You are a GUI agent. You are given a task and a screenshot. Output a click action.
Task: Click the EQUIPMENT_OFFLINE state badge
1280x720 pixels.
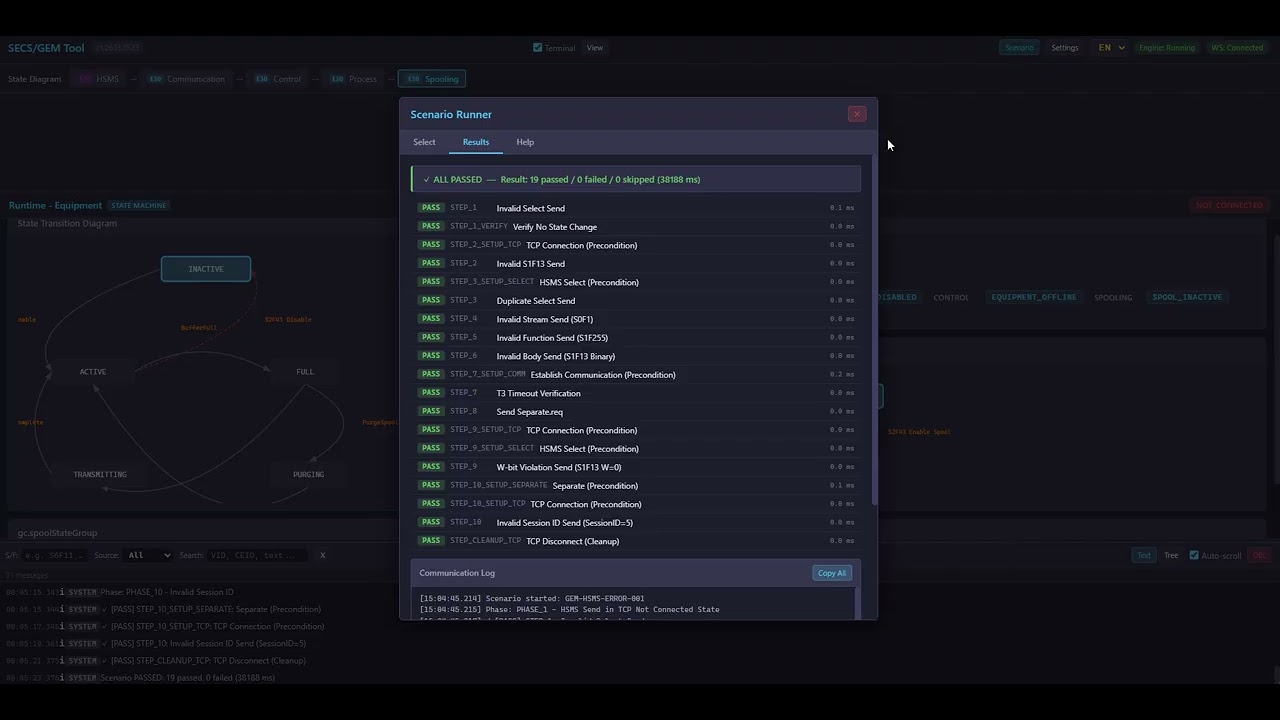1034,297
